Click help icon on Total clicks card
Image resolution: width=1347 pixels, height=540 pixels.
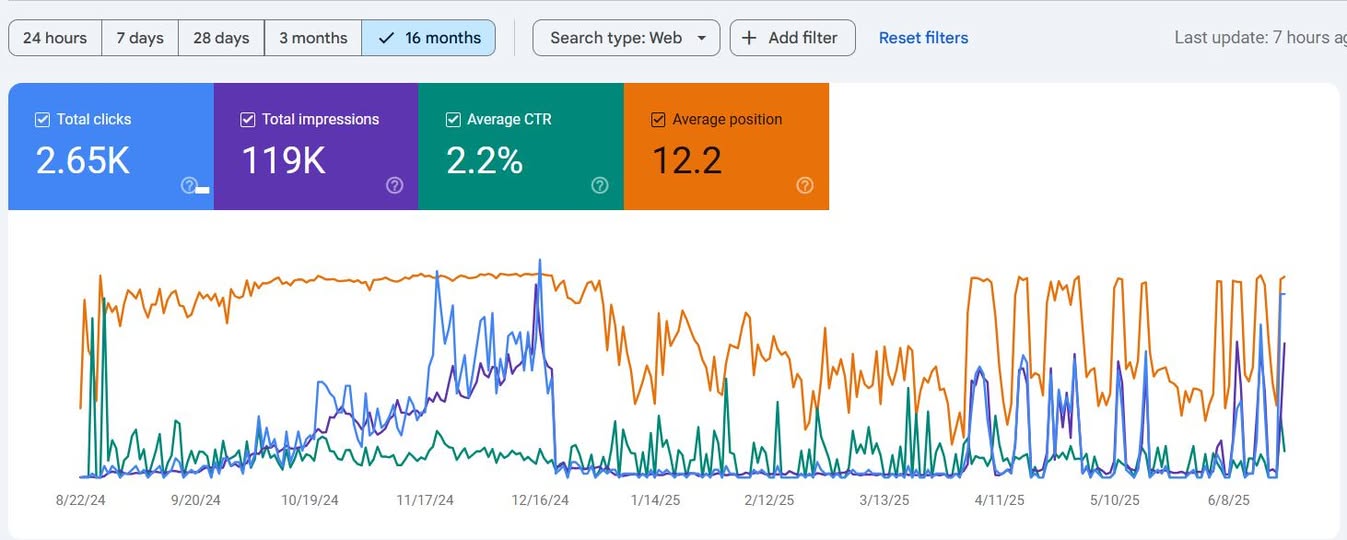pos(189,185)
